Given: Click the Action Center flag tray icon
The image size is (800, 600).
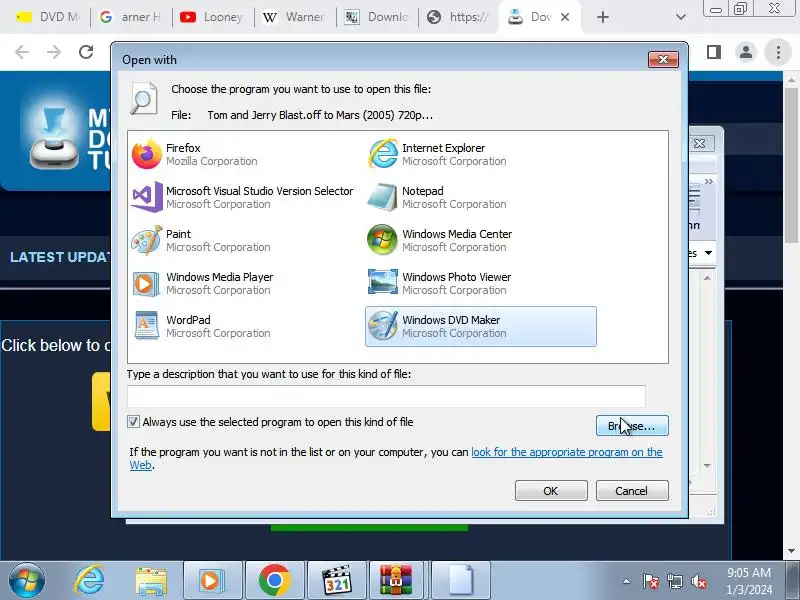Looking at the screenshot, I should 650,581.
